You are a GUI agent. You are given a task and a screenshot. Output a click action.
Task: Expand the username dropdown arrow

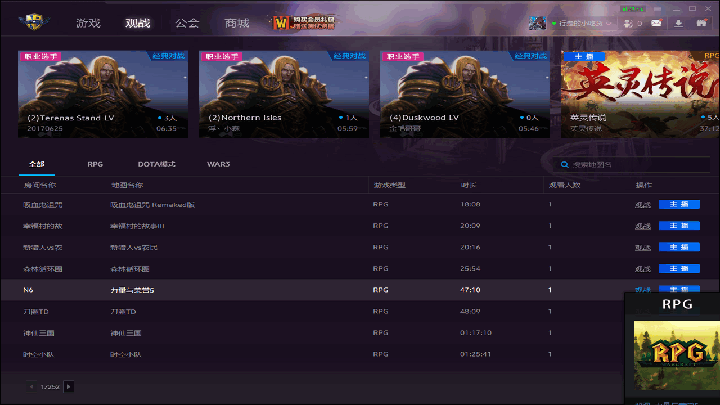coord(609,23)
